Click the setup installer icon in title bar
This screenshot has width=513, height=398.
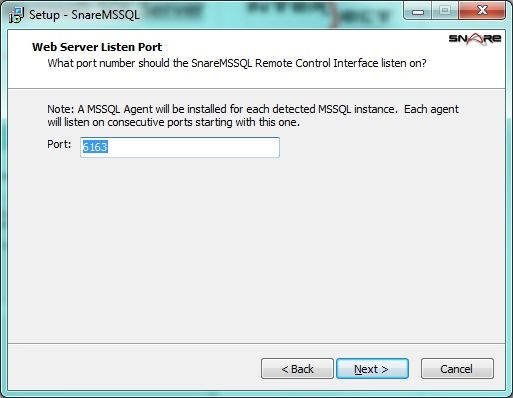pyautogui.click(x=16, y=15)
